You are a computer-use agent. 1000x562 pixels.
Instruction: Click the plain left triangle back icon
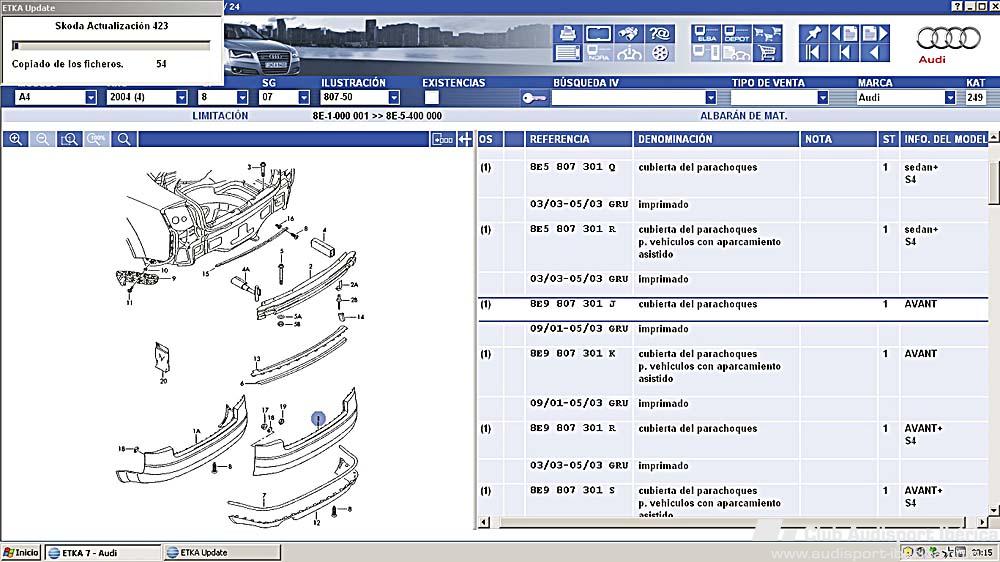(x=874, y=53)
